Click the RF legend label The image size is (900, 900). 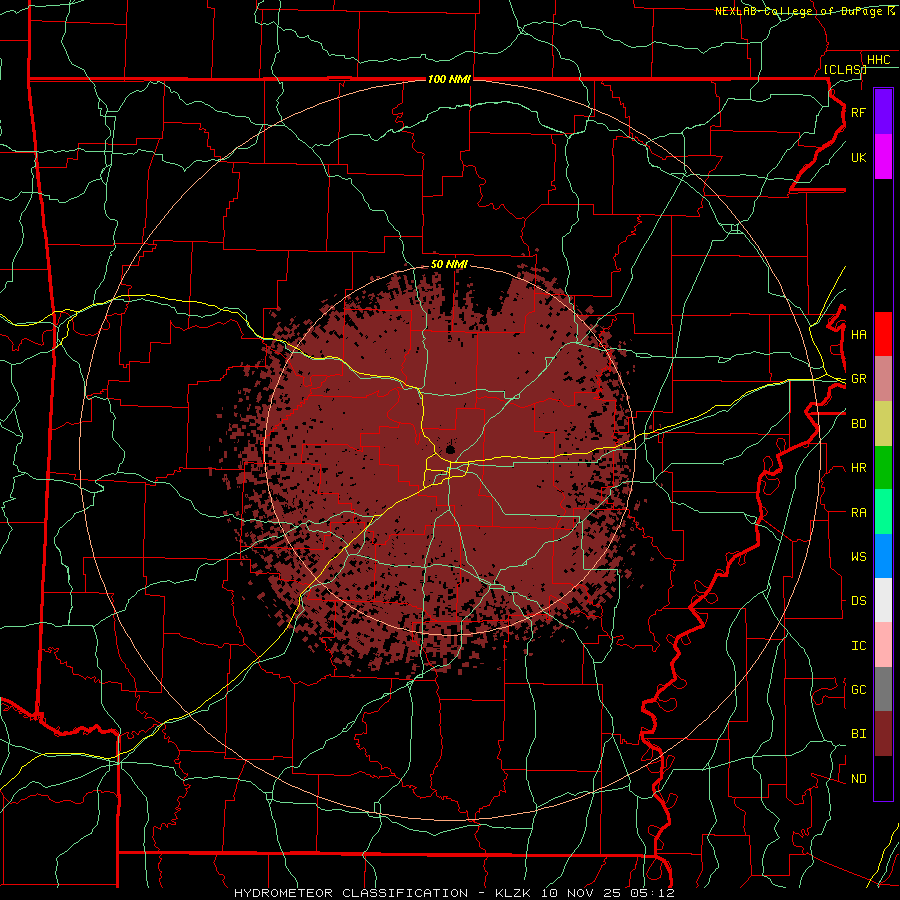click(858, 112)
